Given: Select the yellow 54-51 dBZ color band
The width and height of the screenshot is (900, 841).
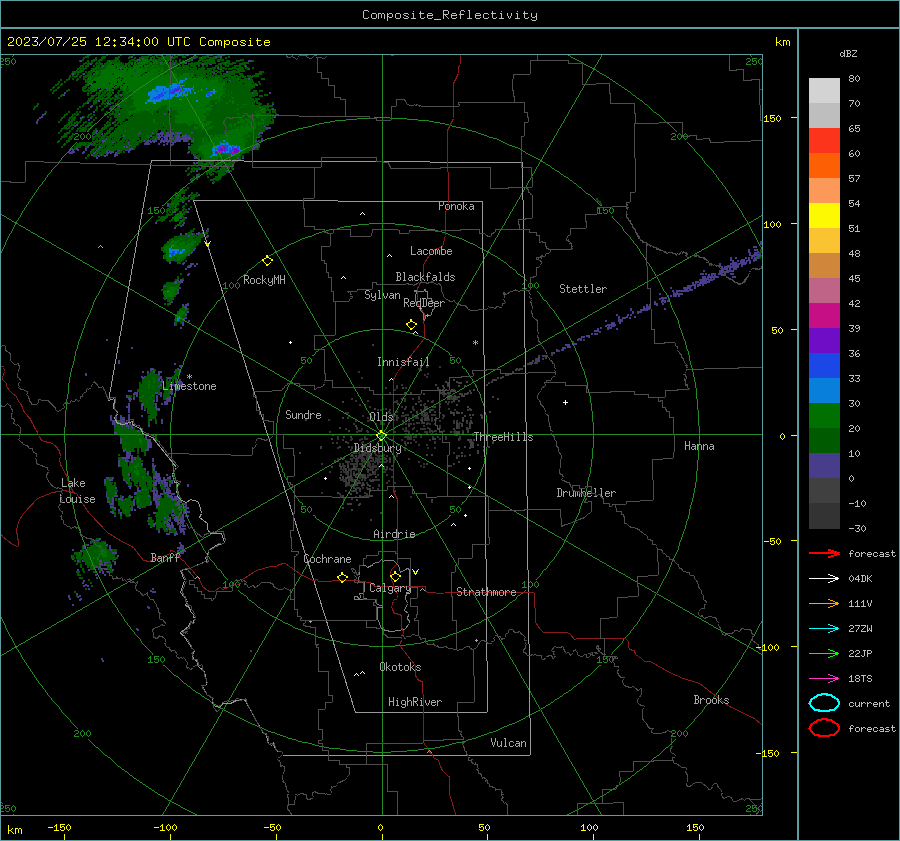Looking at the screenshot, I should click(x=824, y=216).
